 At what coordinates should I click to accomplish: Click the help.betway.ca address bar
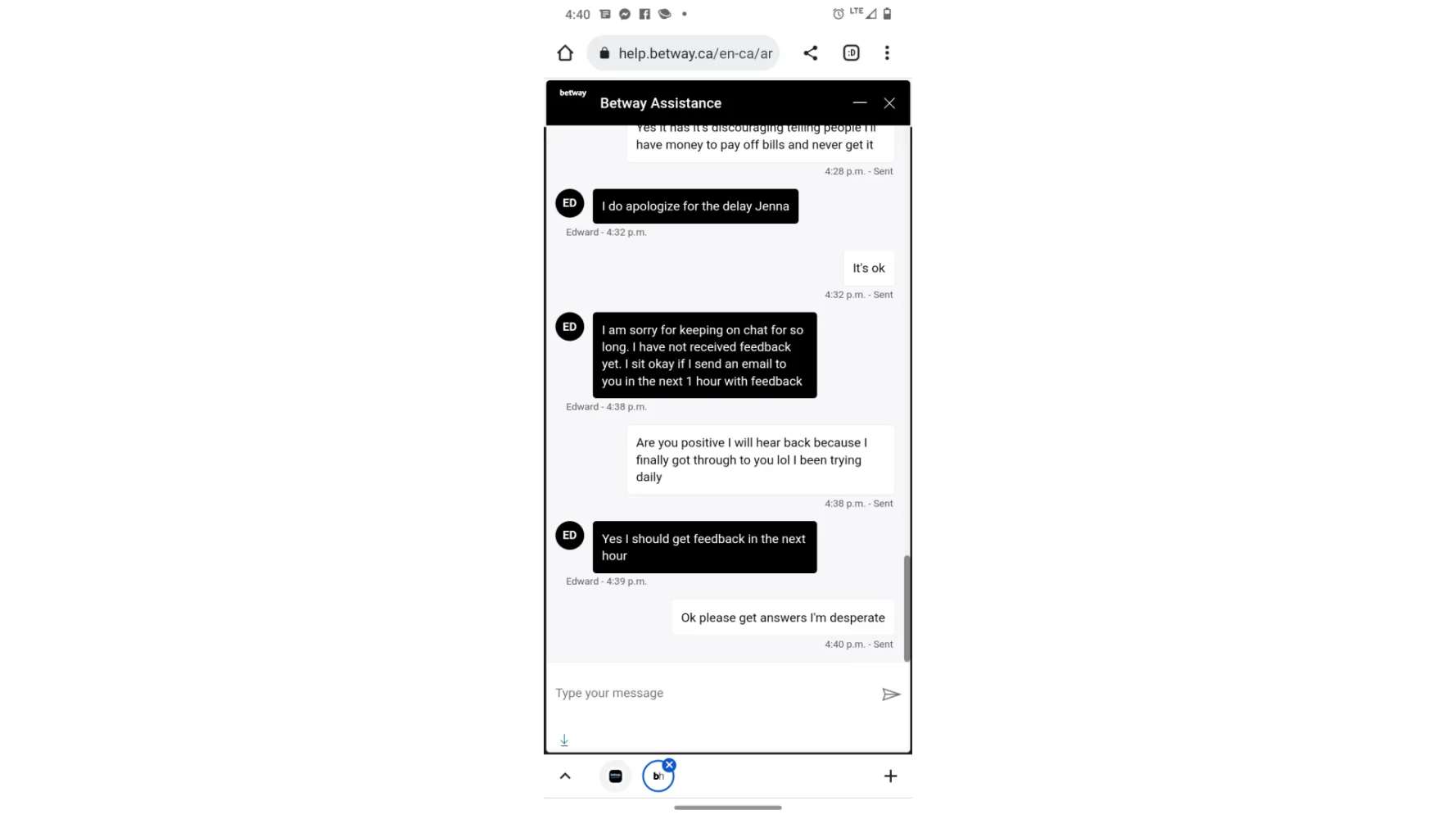[x=683, y=53]
